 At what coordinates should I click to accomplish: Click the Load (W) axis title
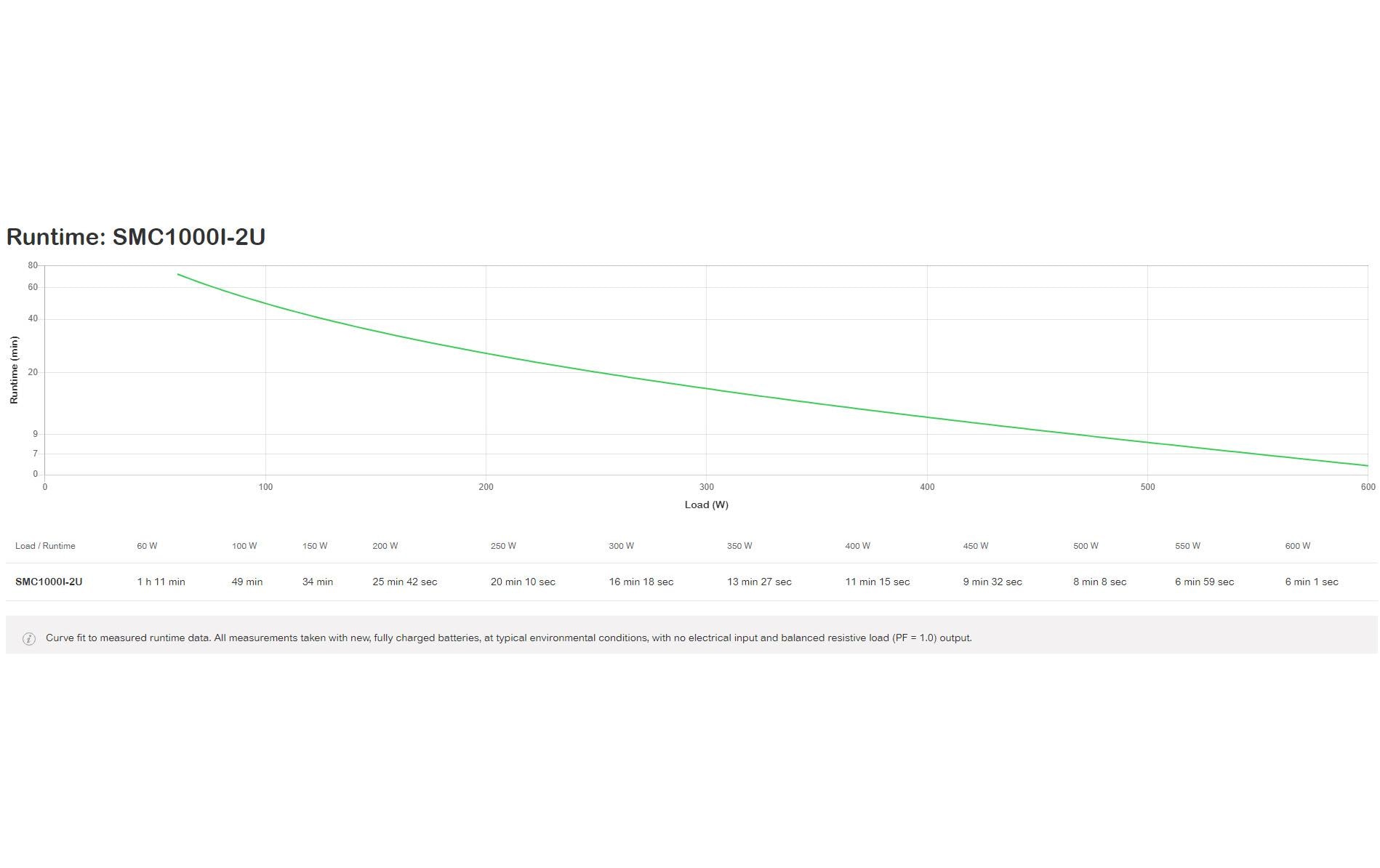(706, 505)
